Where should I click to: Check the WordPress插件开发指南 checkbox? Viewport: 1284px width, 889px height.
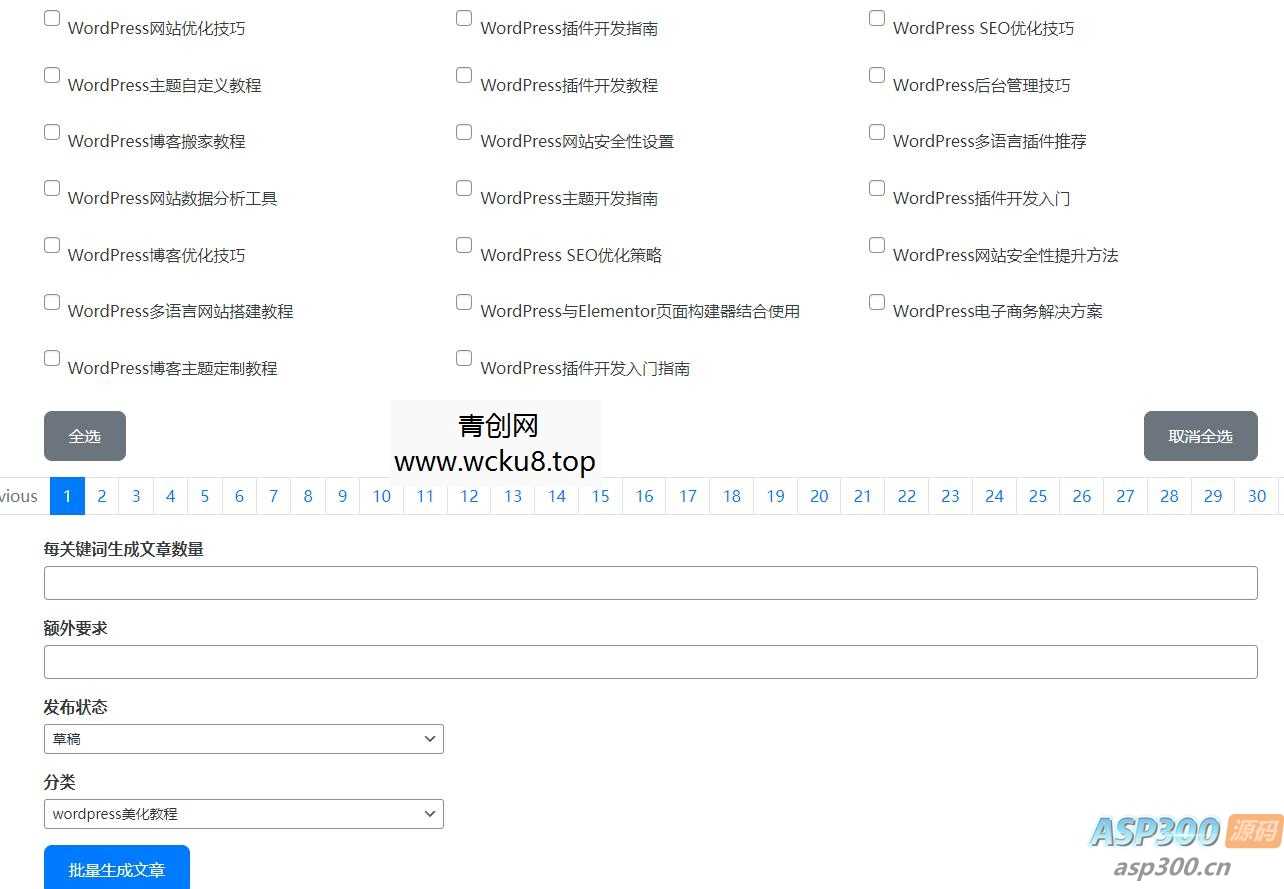coord(463,17)
